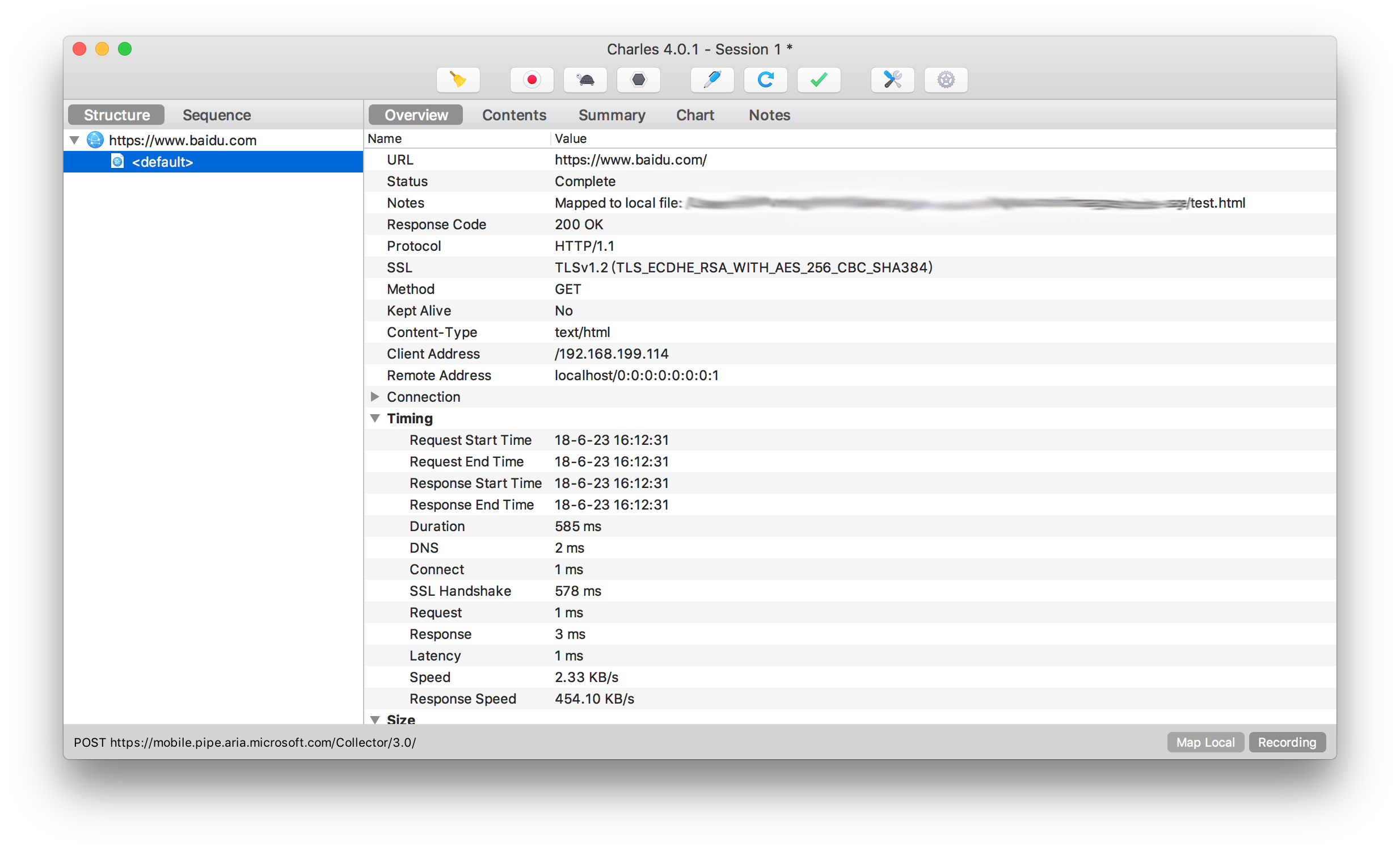Open the Summary tab
This screenshot has height=850, width=1400.
tap(612, 115)
